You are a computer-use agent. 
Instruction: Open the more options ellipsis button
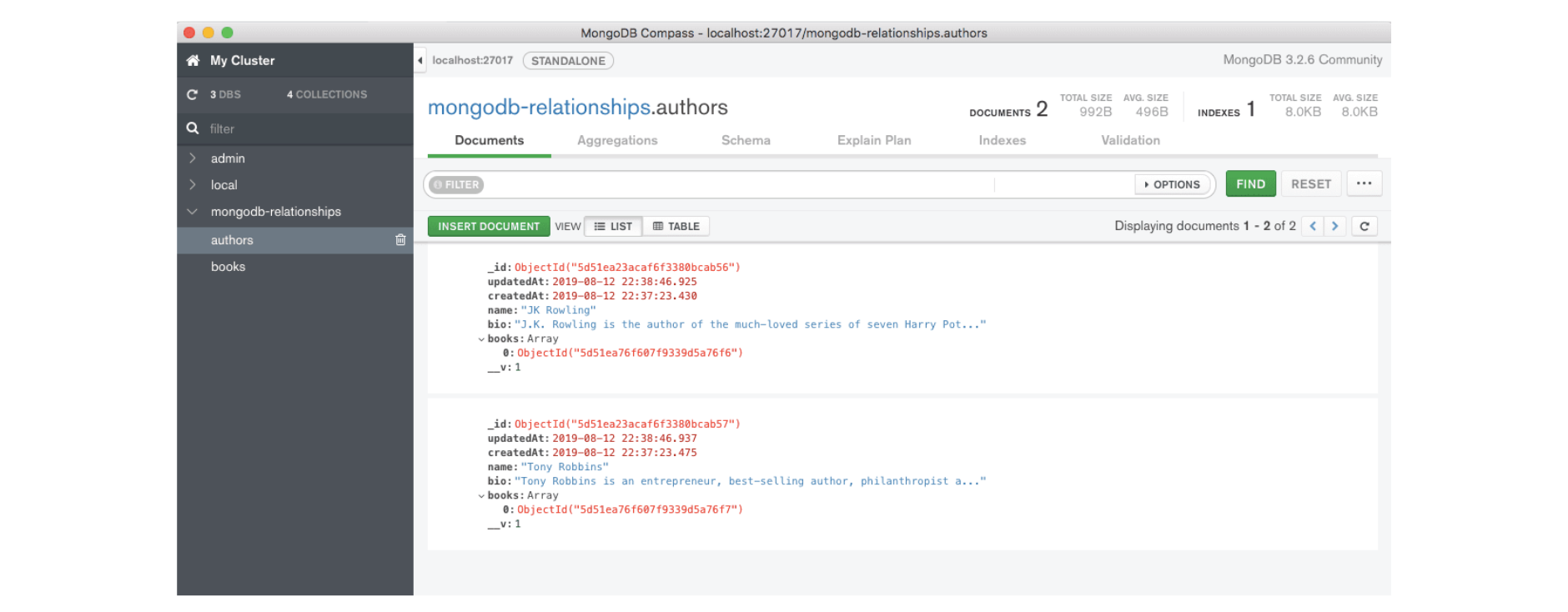pos(1364,183)
